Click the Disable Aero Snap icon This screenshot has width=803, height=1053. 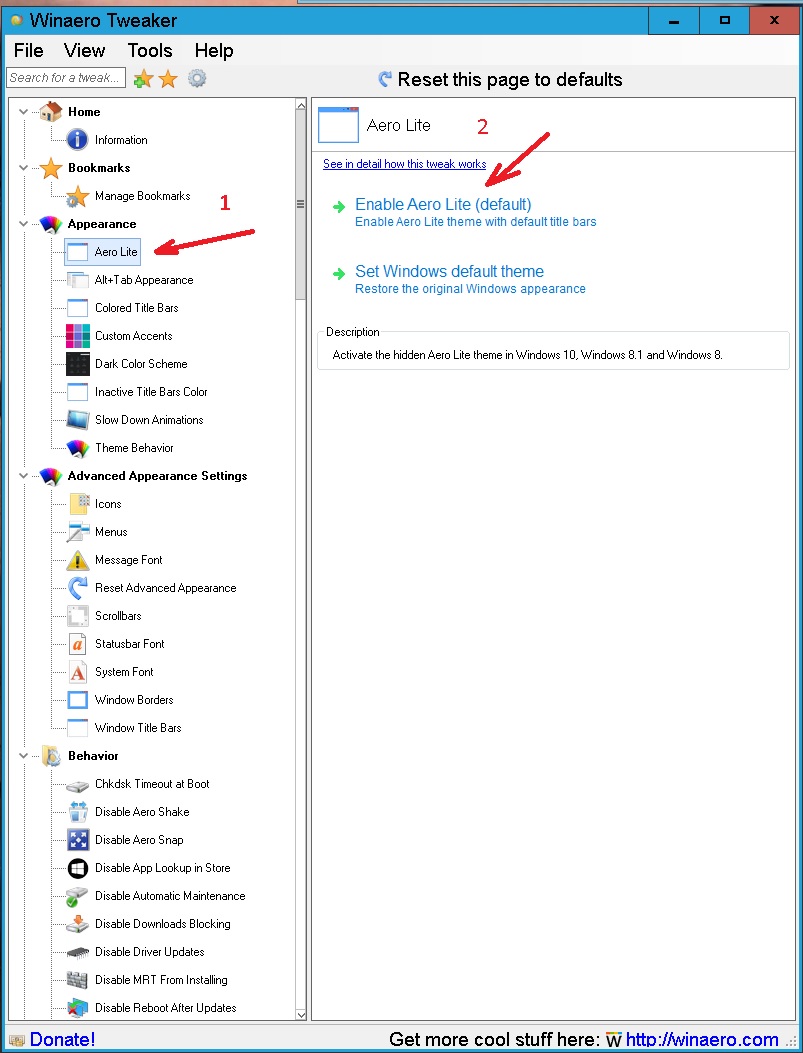[78, 840]
